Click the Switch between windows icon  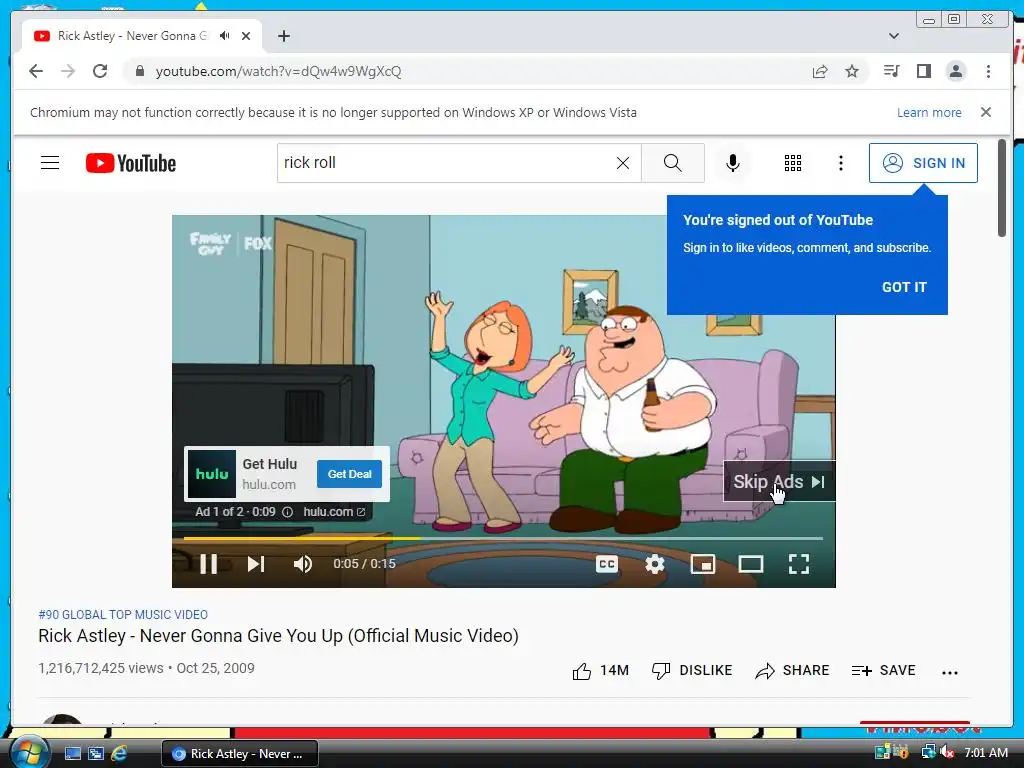point(96,754)
